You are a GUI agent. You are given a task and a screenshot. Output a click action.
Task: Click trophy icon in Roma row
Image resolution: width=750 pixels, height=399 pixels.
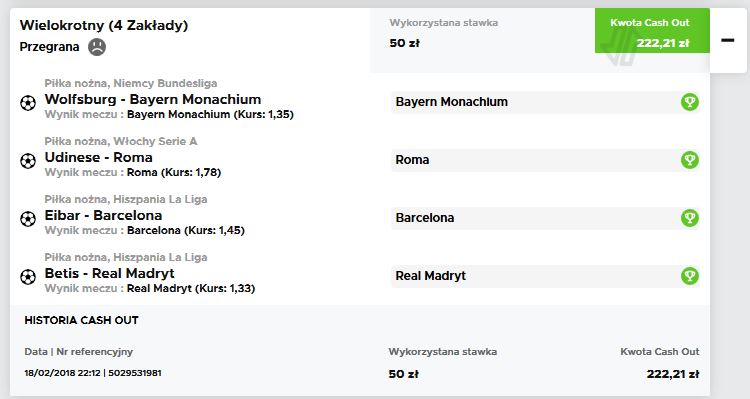690,160
